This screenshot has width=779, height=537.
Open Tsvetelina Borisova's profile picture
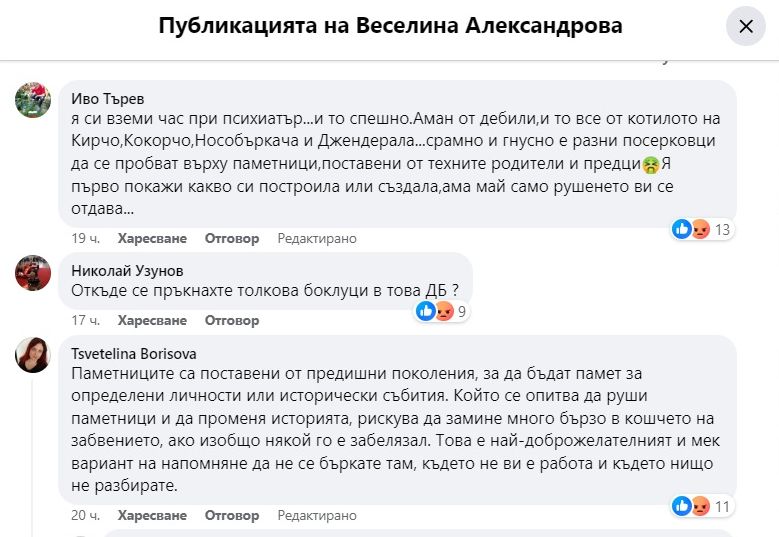[x=34, y=353]
